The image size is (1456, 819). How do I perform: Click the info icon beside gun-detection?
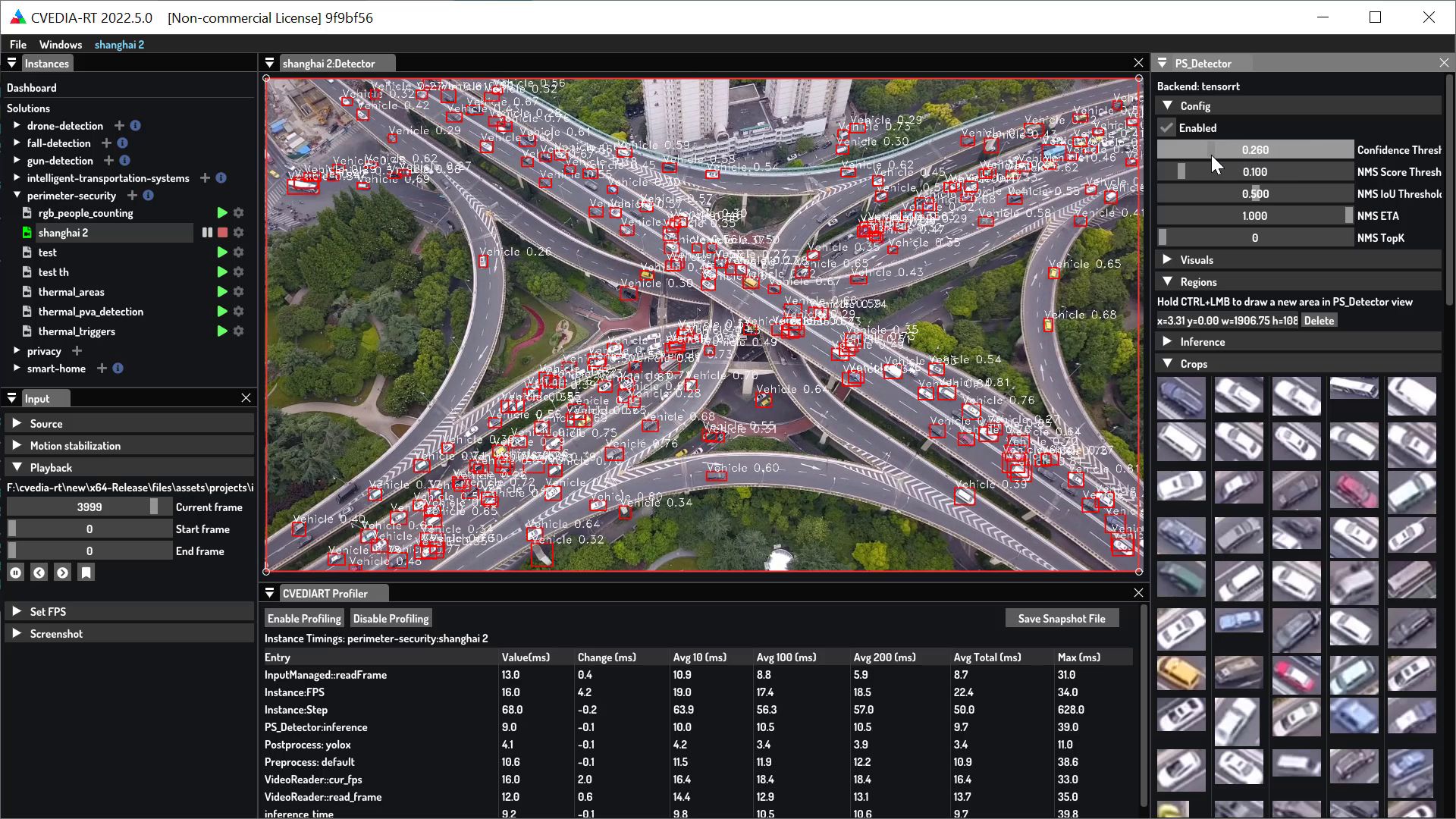124,161
